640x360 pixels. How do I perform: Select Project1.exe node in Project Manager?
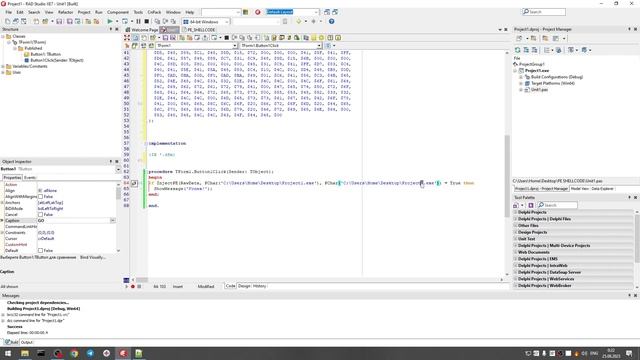tap(537, 71)
